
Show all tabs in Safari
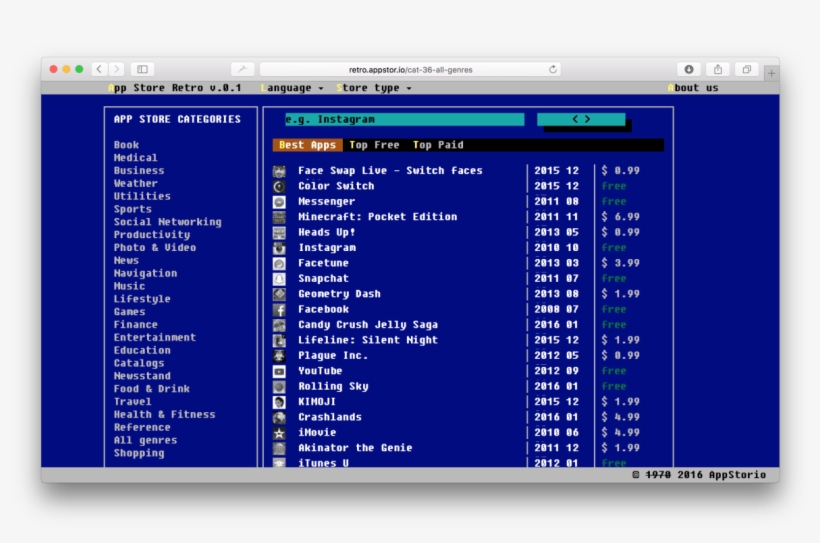747,69
